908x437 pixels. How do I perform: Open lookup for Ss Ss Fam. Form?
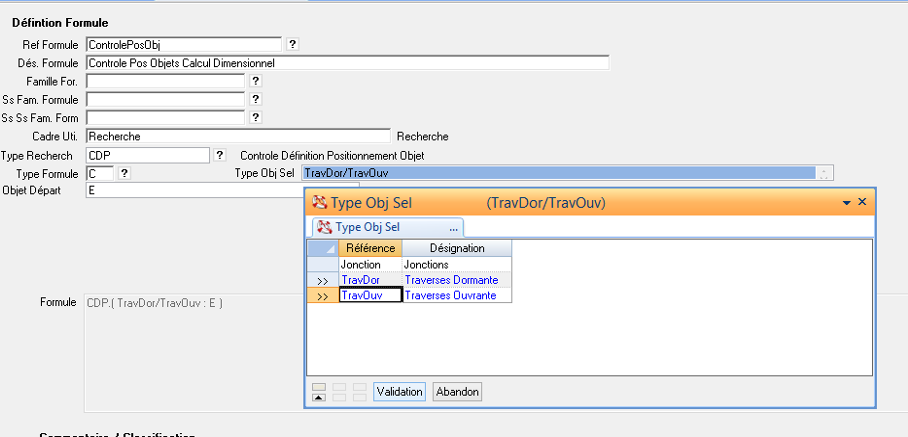pyautogui.click(x=255, y=117)
